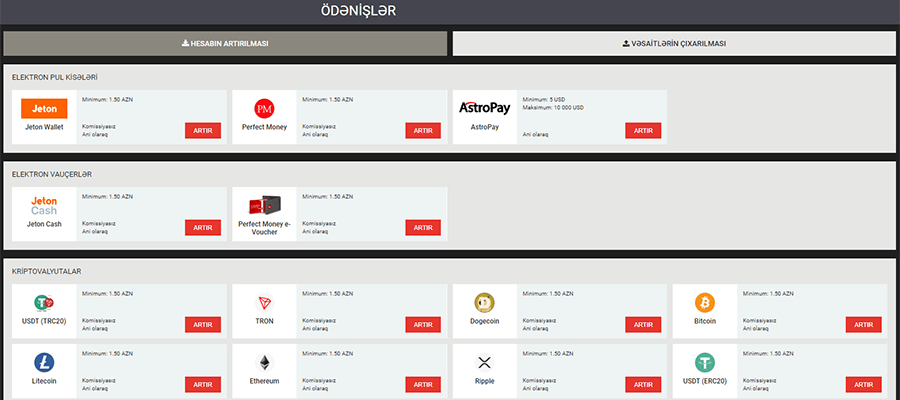Click the Perfect Money e-Voucher image
Image resolution: width=900 pixels, height=400 pixels.
(x=264, y=204)
